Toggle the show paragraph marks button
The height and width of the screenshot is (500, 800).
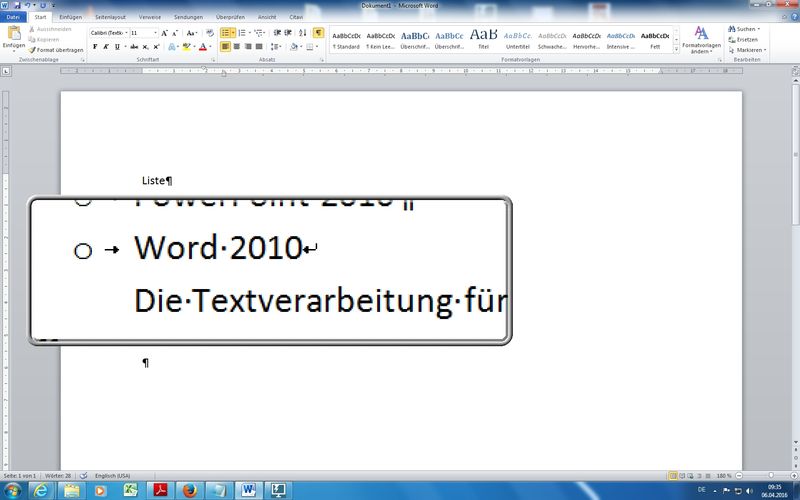tap(318, 33)
